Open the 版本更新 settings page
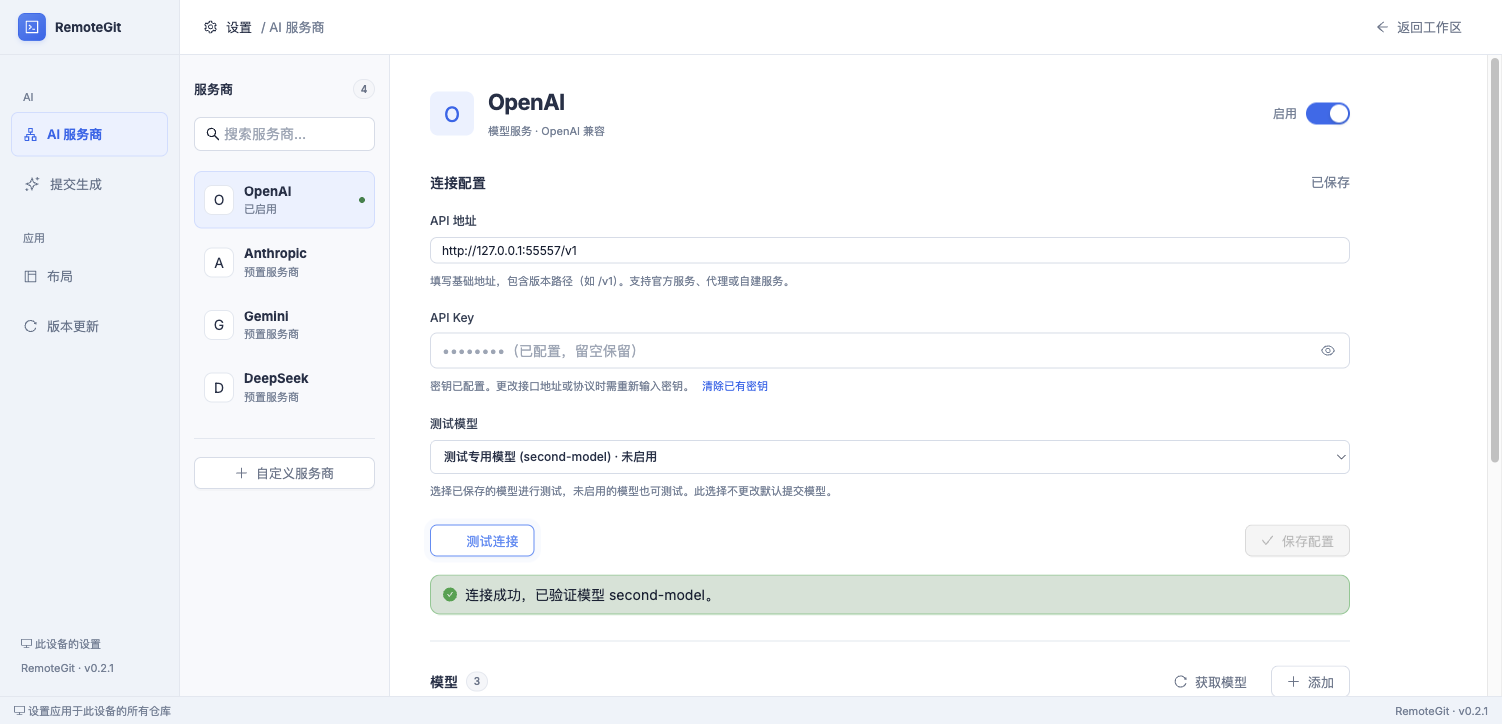1502x724 pixels. 89,326
